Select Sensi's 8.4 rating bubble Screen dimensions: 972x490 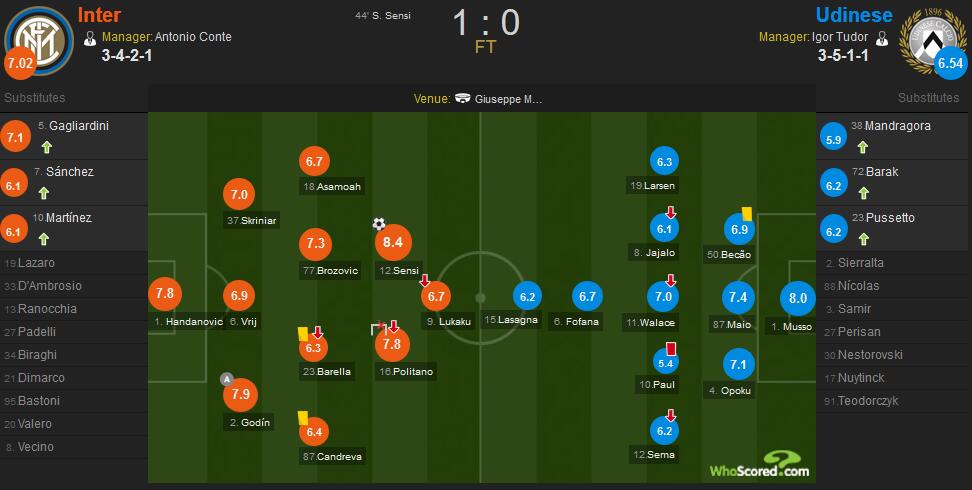click(393, 243)
